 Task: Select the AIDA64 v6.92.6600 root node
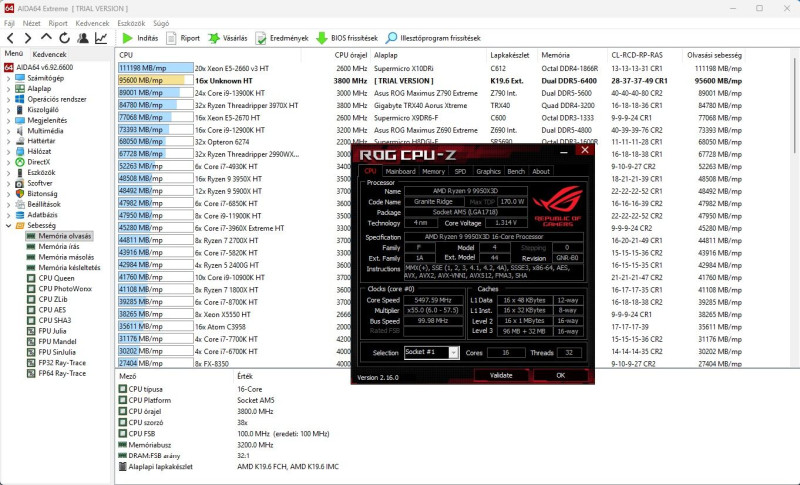pos(39,67)
